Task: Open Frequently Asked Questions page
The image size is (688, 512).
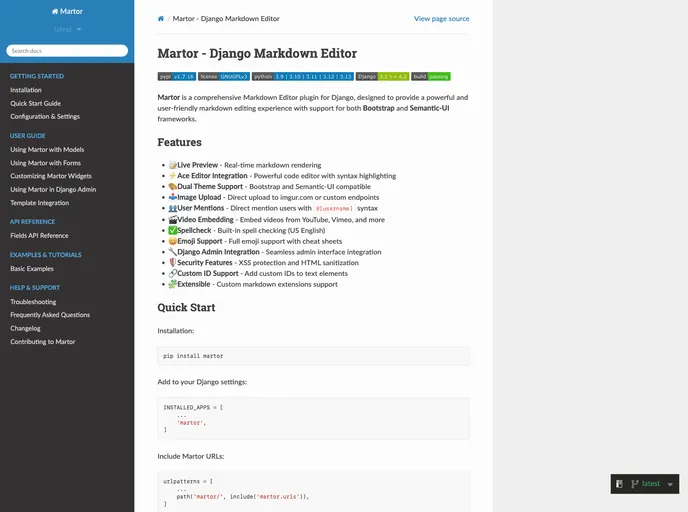Action: pos(50,315)
